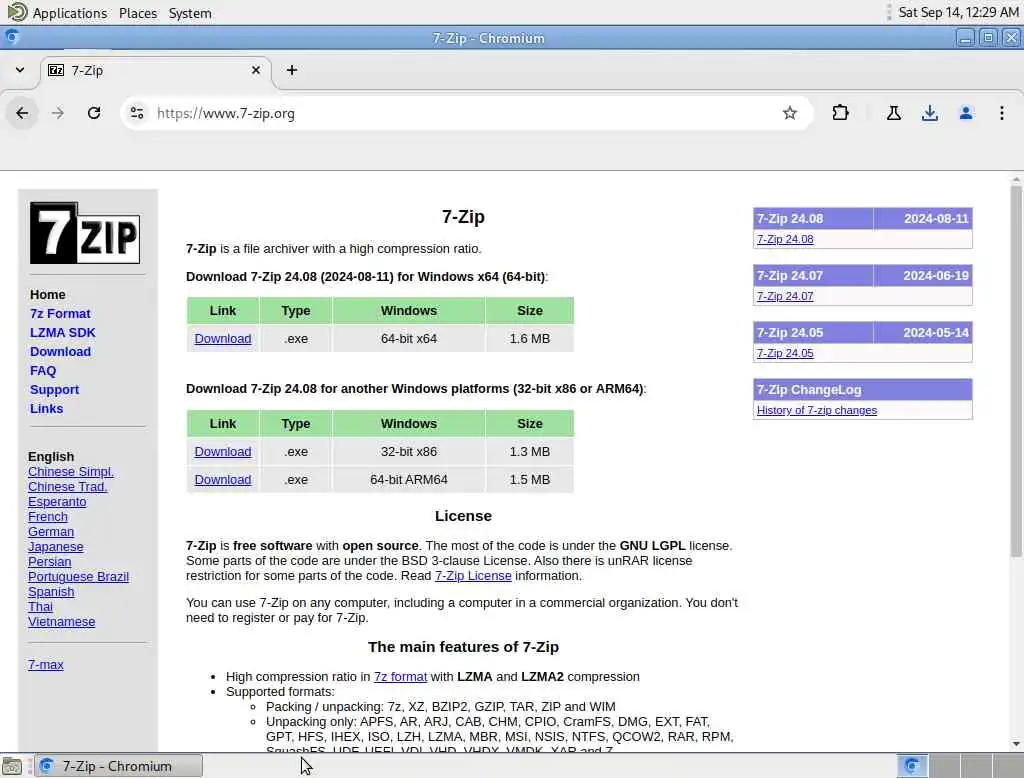This screenshot has width=1024, height=778.
Task: Switch language to French
Action: click(x=48, y=517)
